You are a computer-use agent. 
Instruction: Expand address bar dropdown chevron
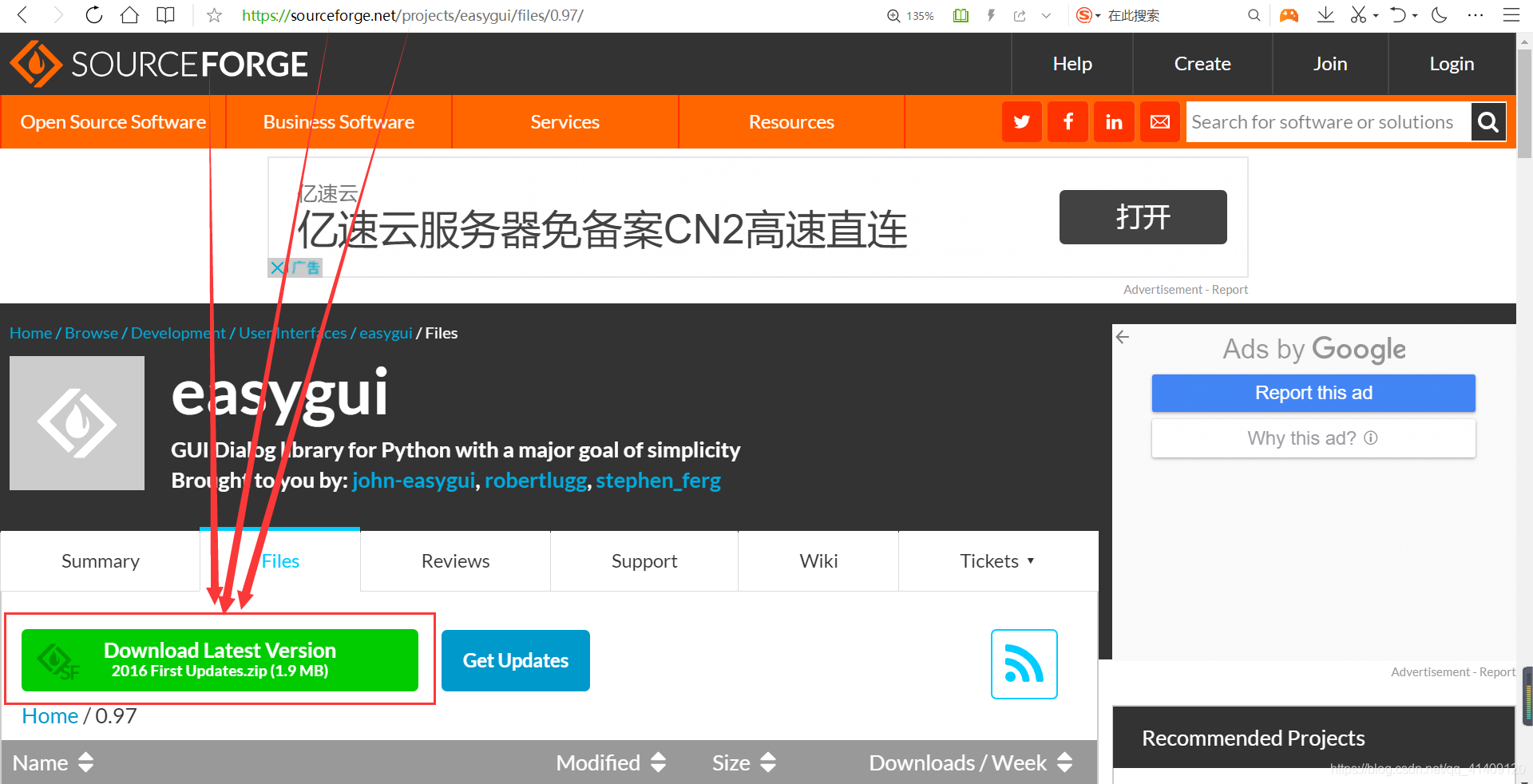[1046, 15]
